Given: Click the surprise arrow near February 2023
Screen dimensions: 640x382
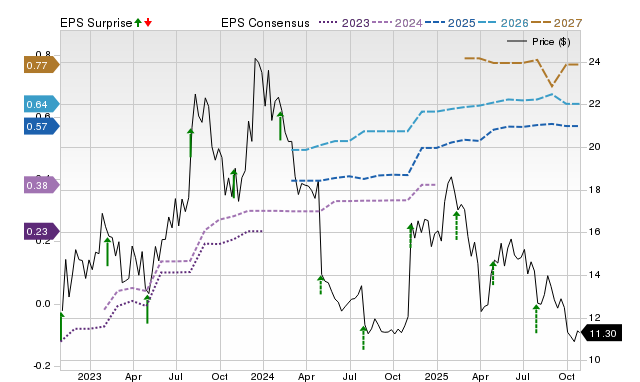Looking at the screenshot, I should click(107, 252).
